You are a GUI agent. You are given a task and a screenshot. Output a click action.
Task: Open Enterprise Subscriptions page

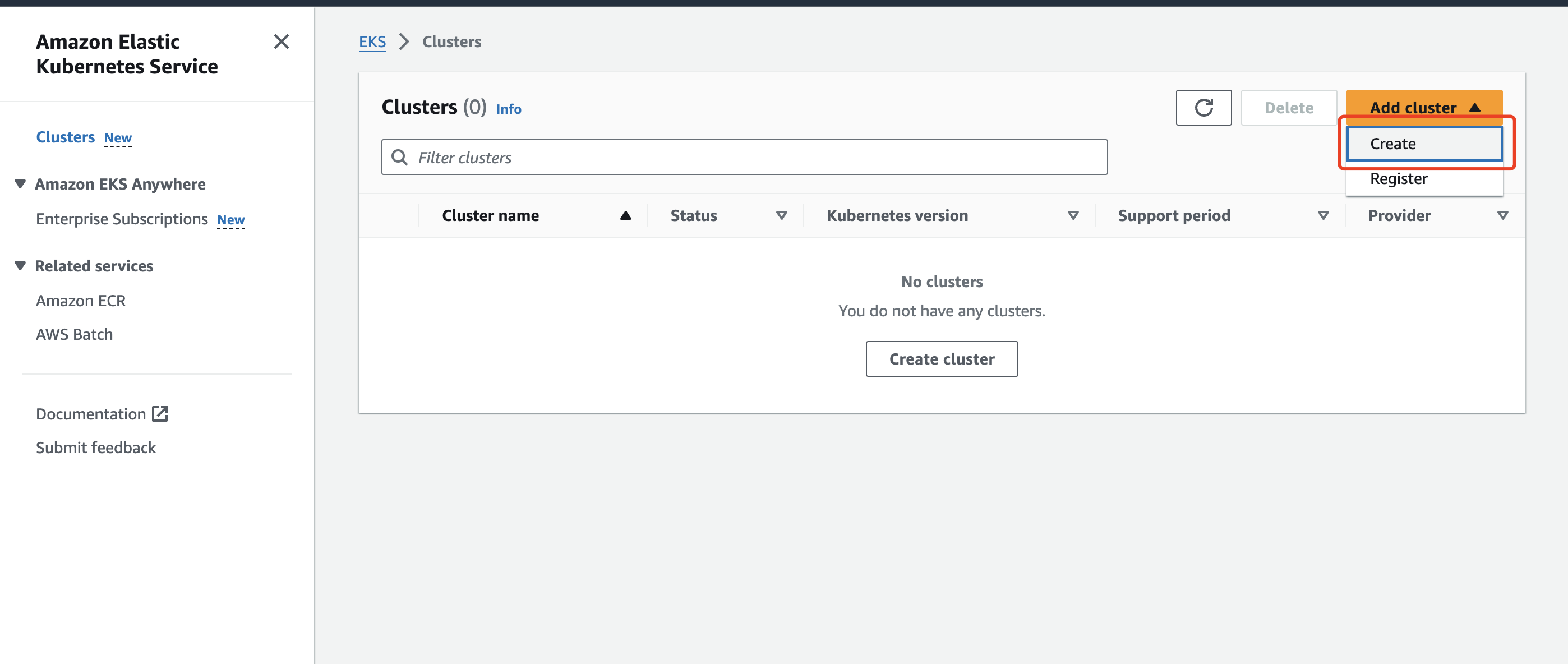click(122, 219)
